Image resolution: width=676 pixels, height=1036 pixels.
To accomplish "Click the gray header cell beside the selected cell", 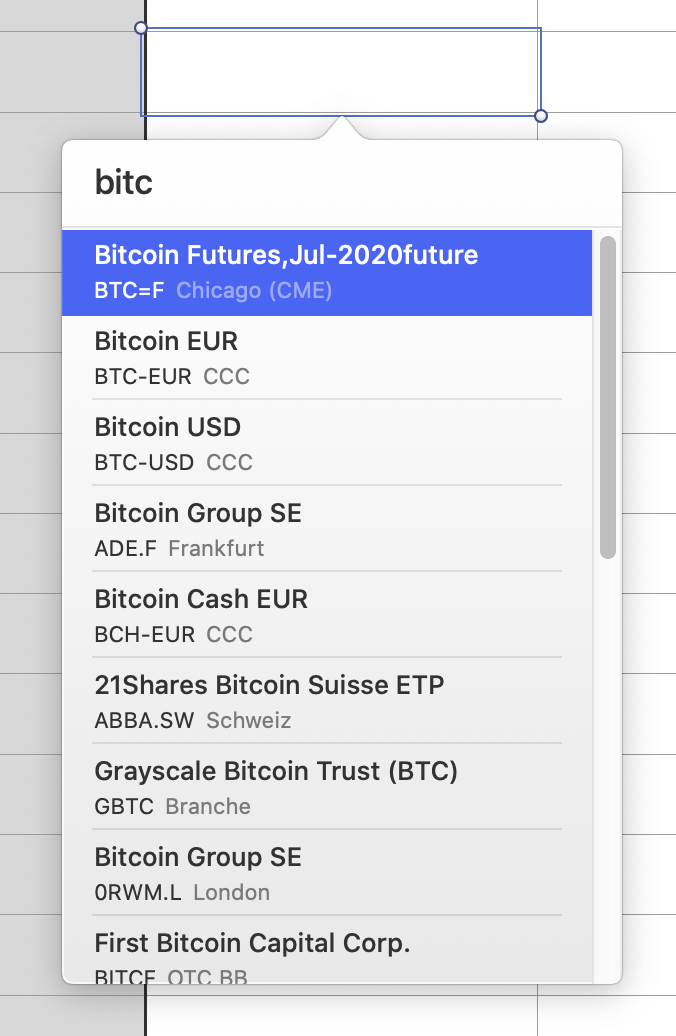I will click(70, 72).
